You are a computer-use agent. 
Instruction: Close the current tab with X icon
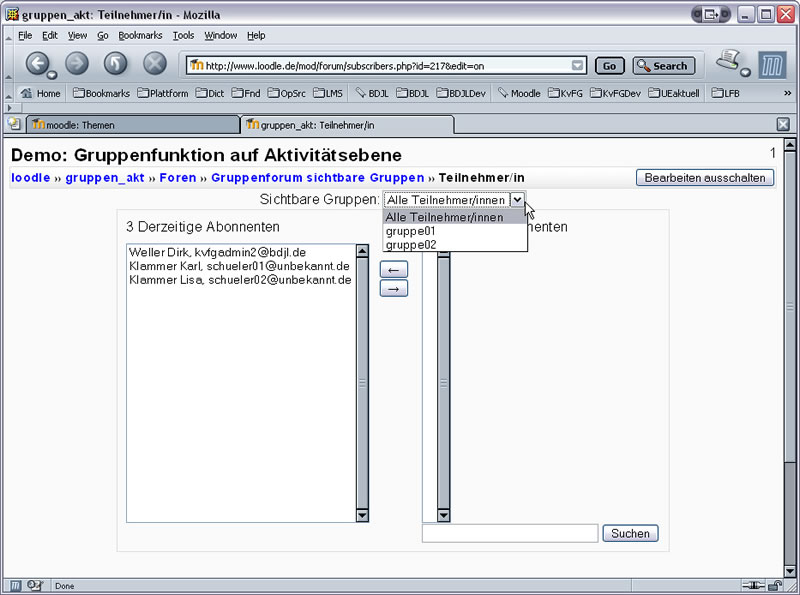pyautogui.click(x=783, y=124)
